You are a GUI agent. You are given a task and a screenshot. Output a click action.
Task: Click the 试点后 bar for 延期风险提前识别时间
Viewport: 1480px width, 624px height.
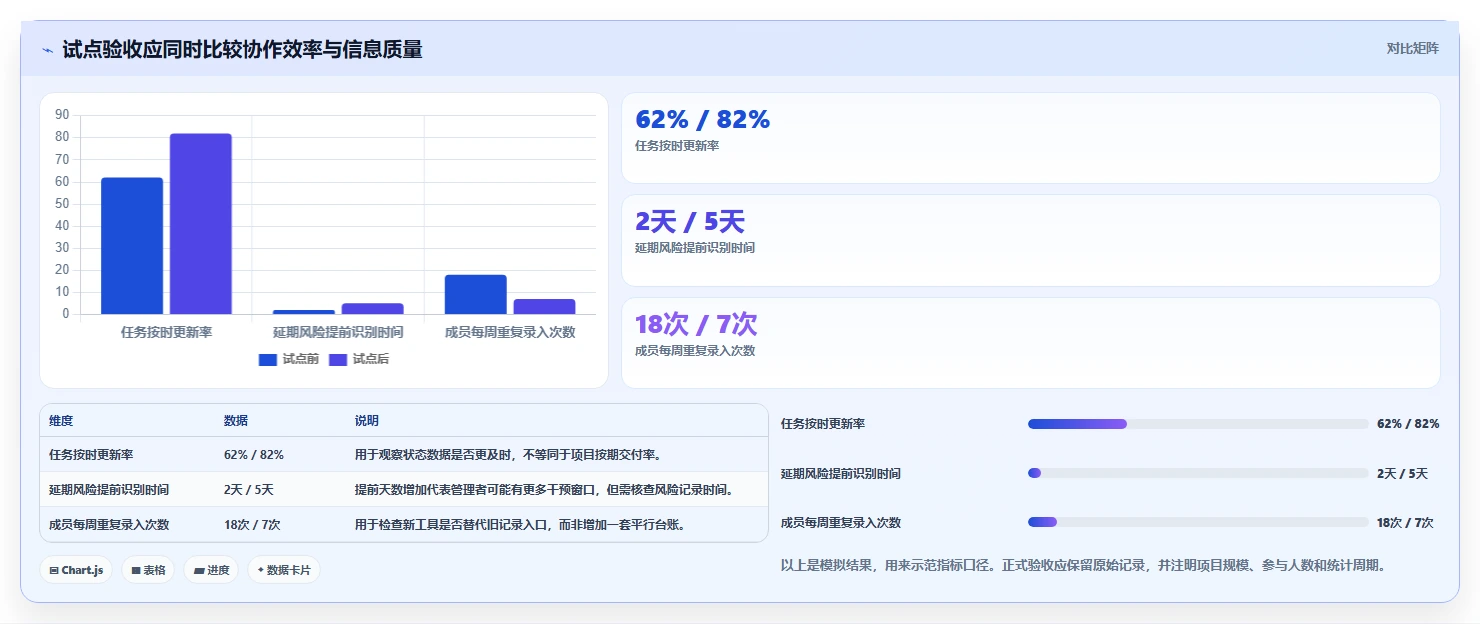pyautogui.click(x=372, y=309)
